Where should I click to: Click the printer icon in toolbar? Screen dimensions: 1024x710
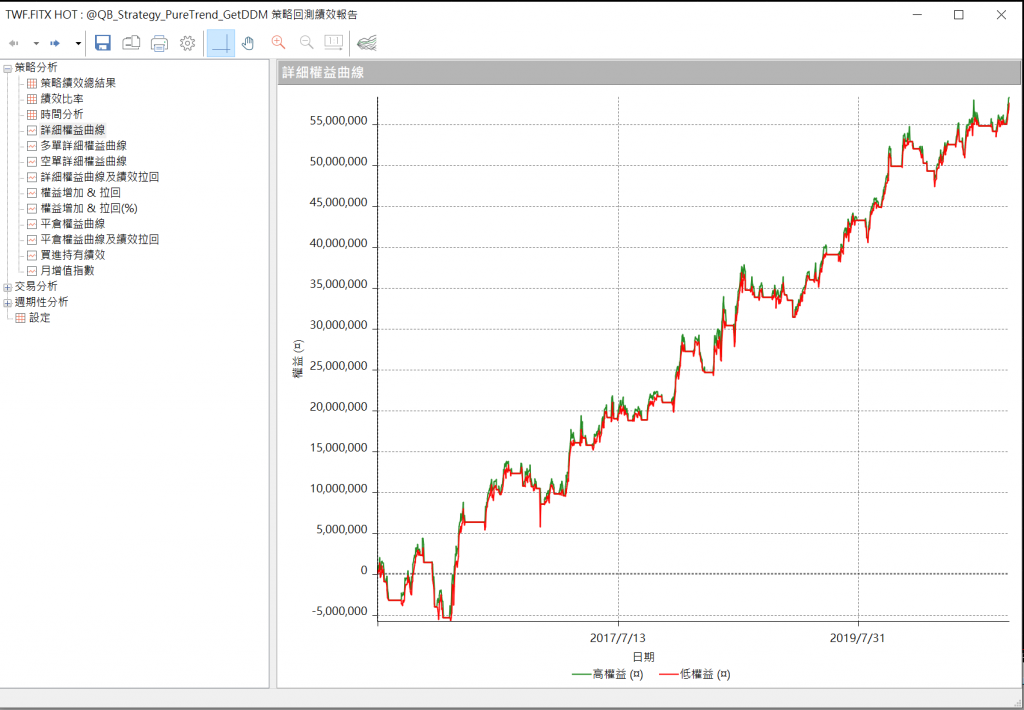click(159, 43)
